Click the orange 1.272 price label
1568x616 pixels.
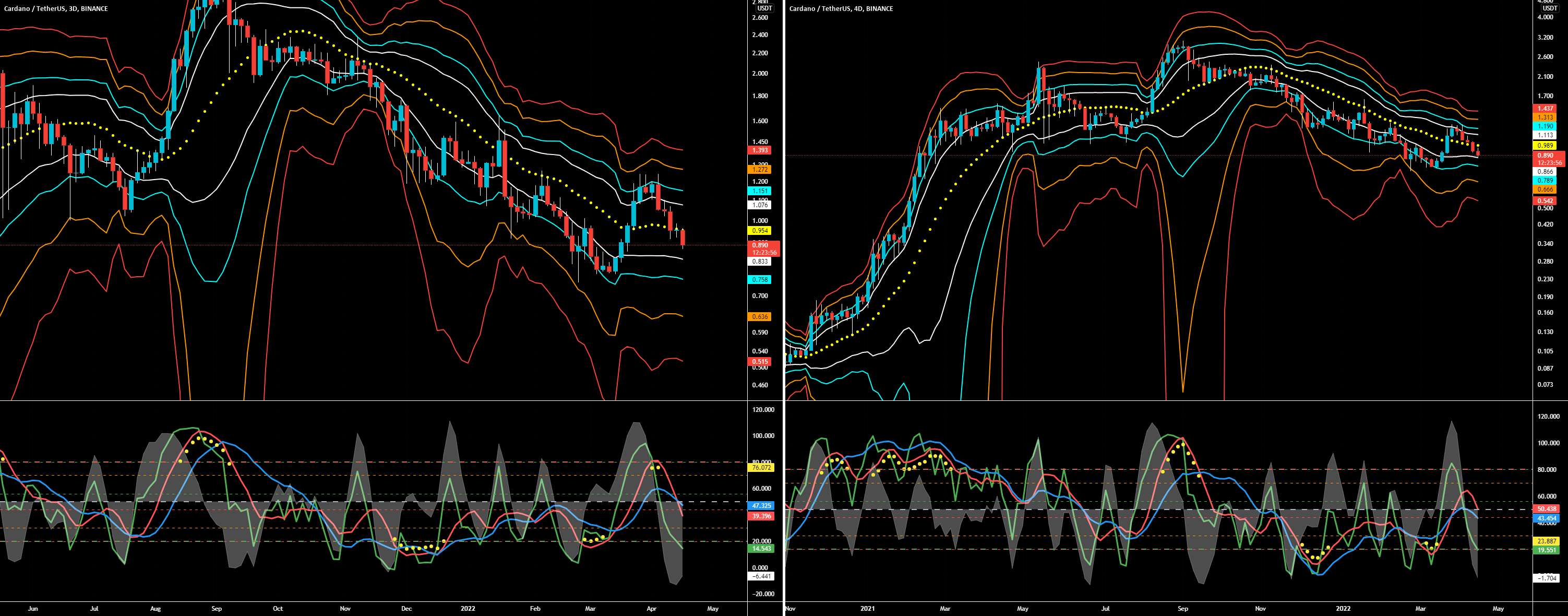(x=761, y=170)
